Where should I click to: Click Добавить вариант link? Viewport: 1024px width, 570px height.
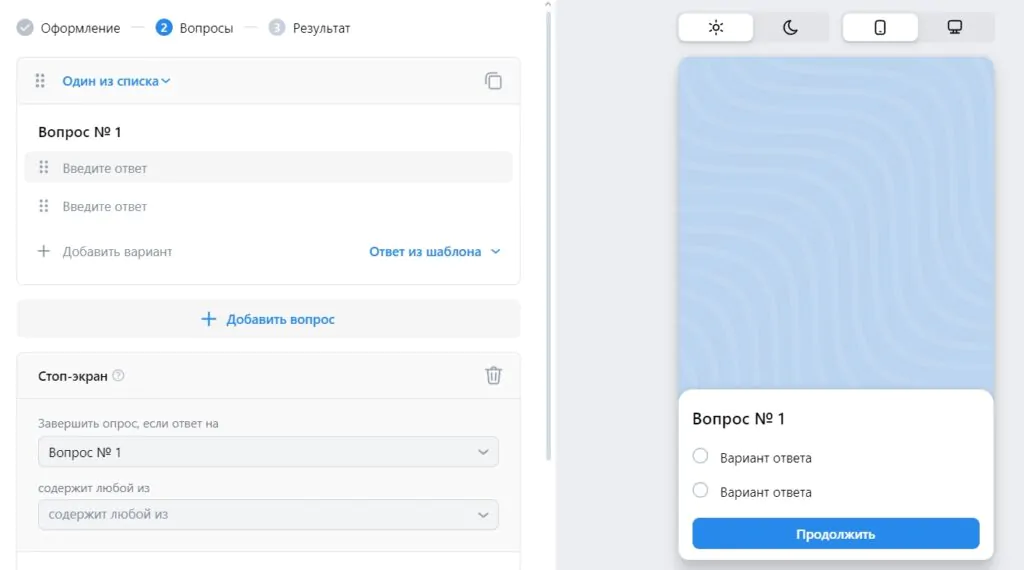click(x=118, y=251)
